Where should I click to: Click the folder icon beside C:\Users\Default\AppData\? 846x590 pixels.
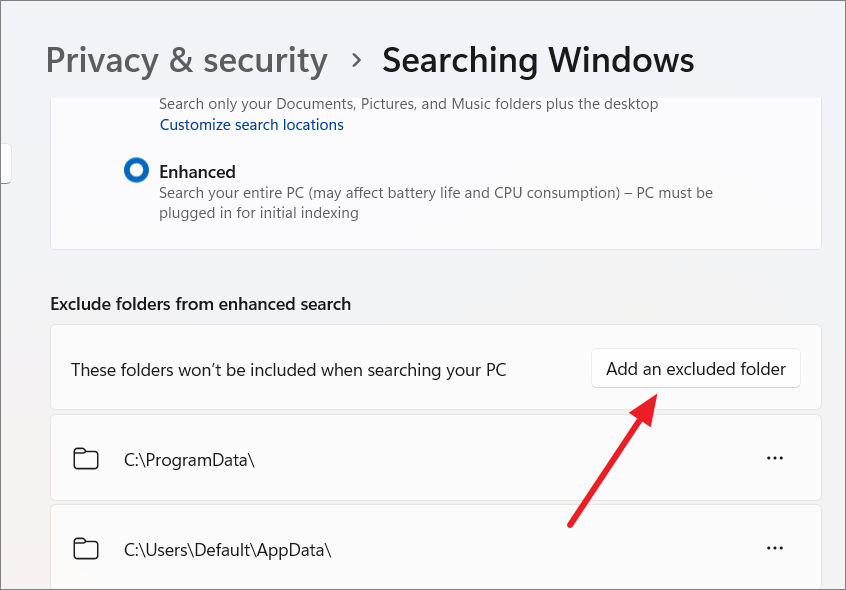pyautogui.click(x=86, y=549)
